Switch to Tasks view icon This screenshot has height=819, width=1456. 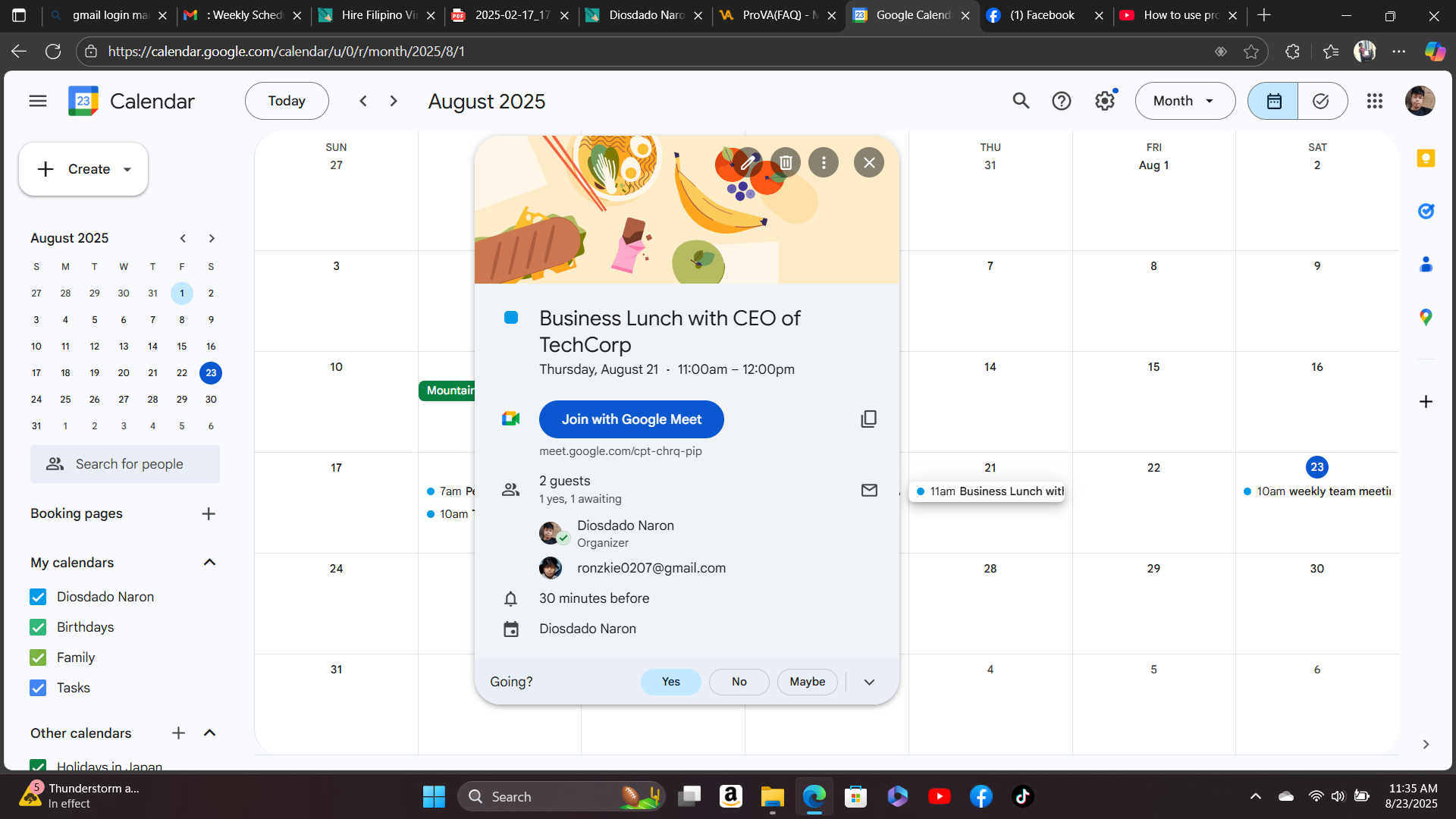1321,101
